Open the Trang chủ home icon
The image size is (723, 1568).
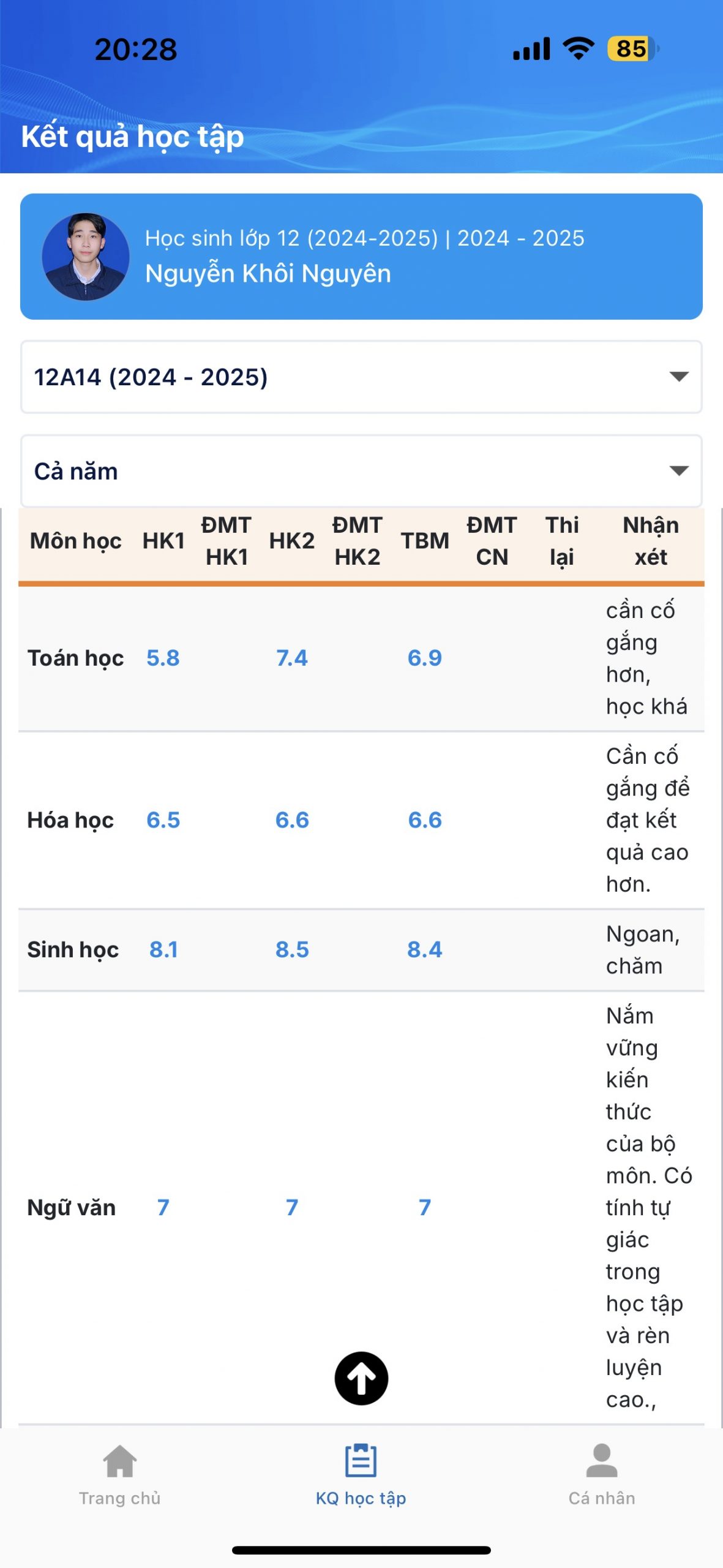120,1461
